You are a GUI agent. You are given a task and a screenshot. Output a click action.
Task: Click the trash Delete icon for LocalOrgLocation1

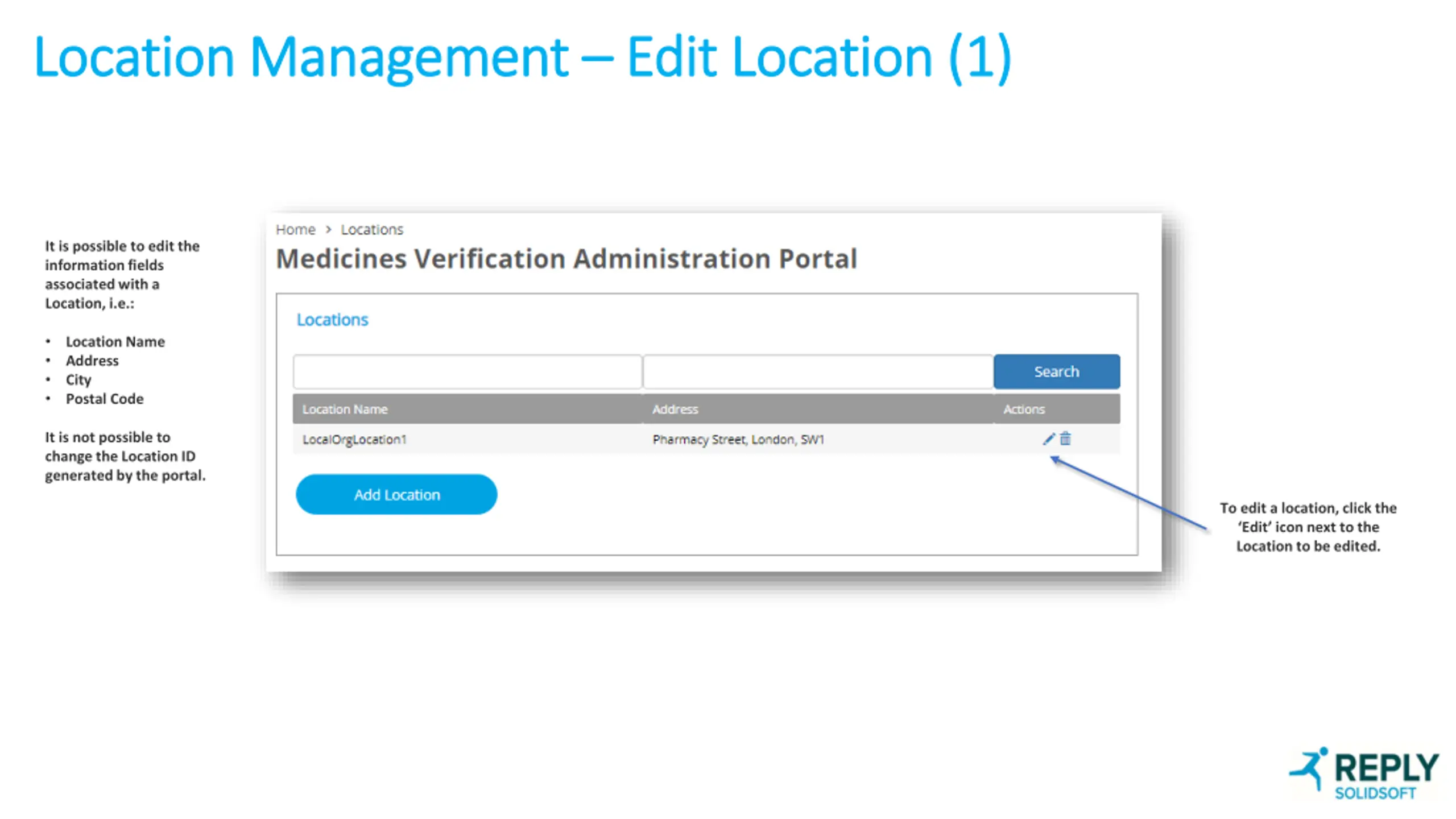[1065, 439]
